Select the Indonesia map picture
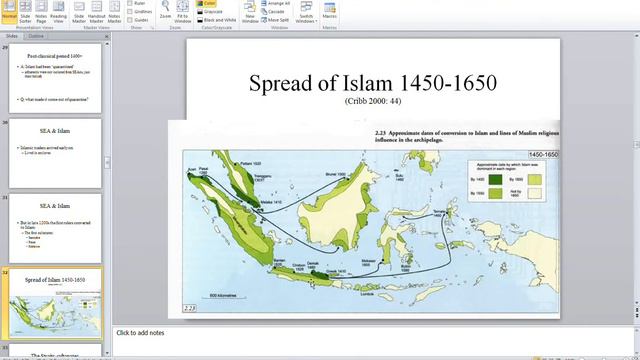Viewport: 640px width, 360px height. [364, 219]
